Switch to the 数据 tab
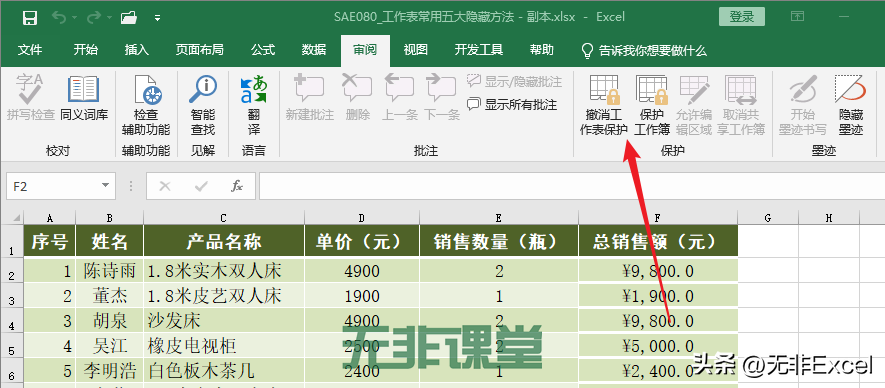This screenshot has height=388, width=885. (314, 50)
